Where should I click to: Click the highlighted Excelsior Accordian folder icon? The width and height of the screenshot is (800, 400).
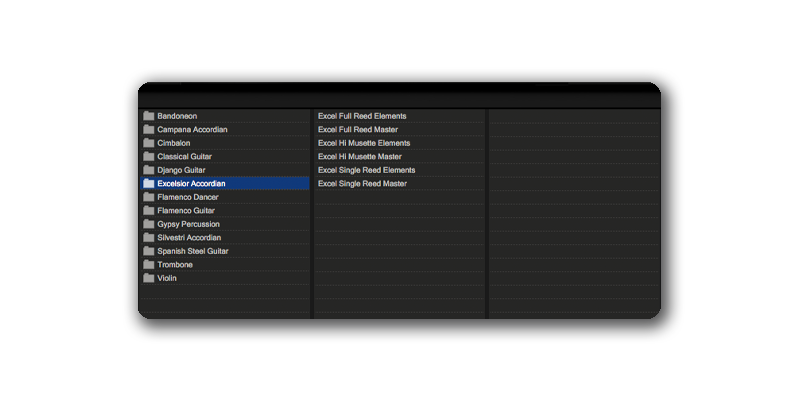[148, 184]
